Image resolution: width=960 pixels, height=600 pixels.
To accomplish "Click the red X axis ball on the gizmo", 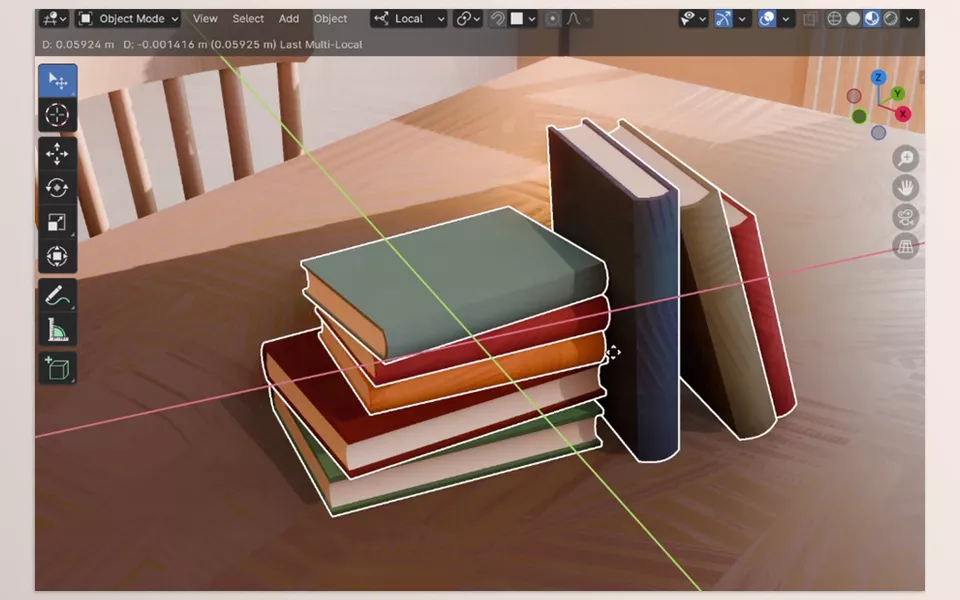I will coord(902,113).
